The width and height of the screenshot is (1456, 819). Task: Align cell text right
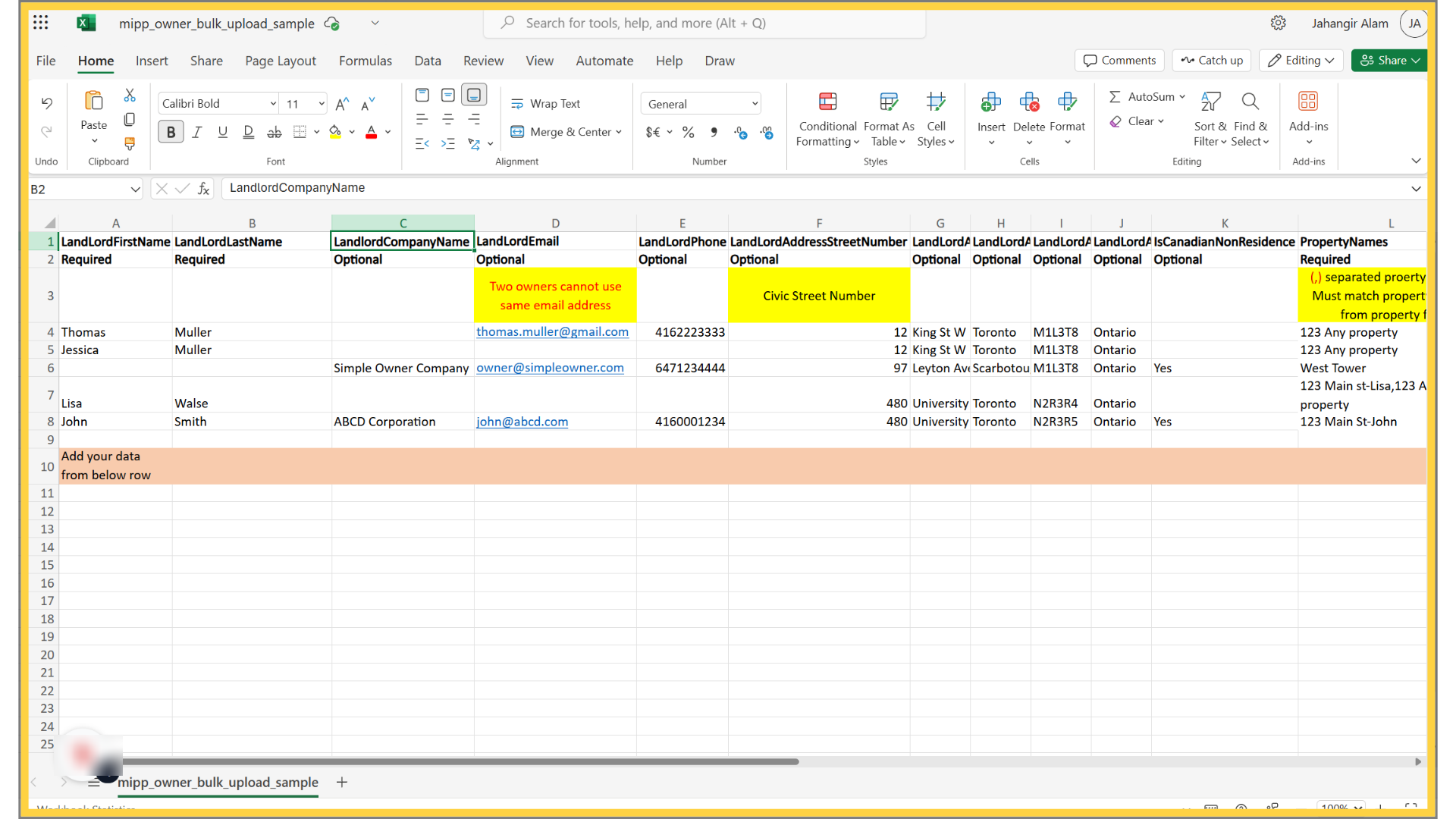[x=474, y=120]
